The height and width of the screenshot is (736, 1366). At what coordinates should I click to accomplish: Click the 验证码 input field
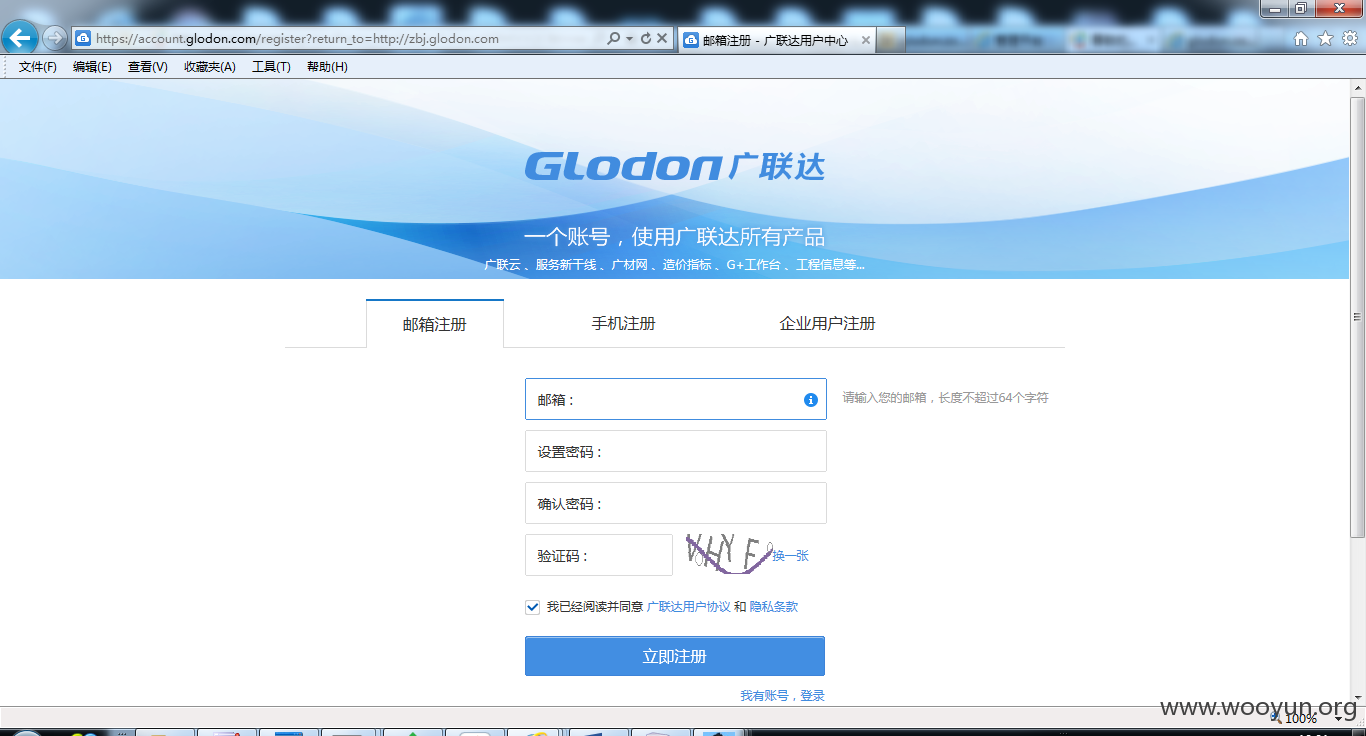pyautogui.click(x=599, y=555)
